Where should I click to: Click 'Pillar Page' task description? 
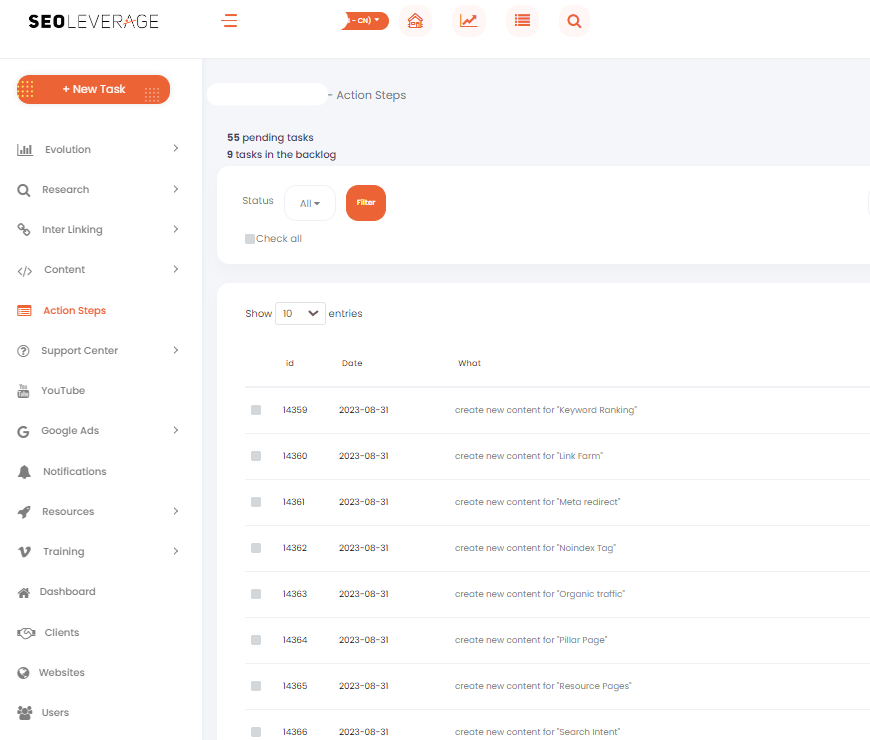pos(531,640)
